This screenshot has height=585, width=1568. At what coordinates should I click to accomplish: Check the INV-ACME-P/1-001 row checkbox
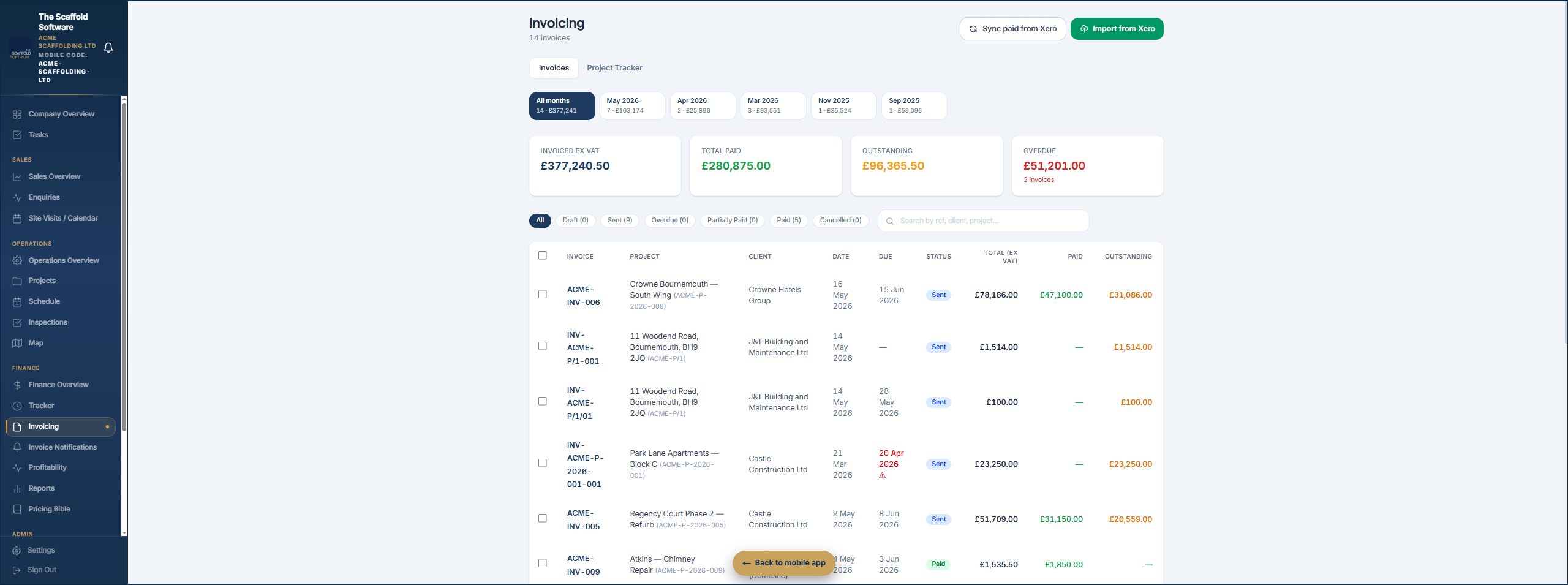pyautogui.click(x=543, y=346)
